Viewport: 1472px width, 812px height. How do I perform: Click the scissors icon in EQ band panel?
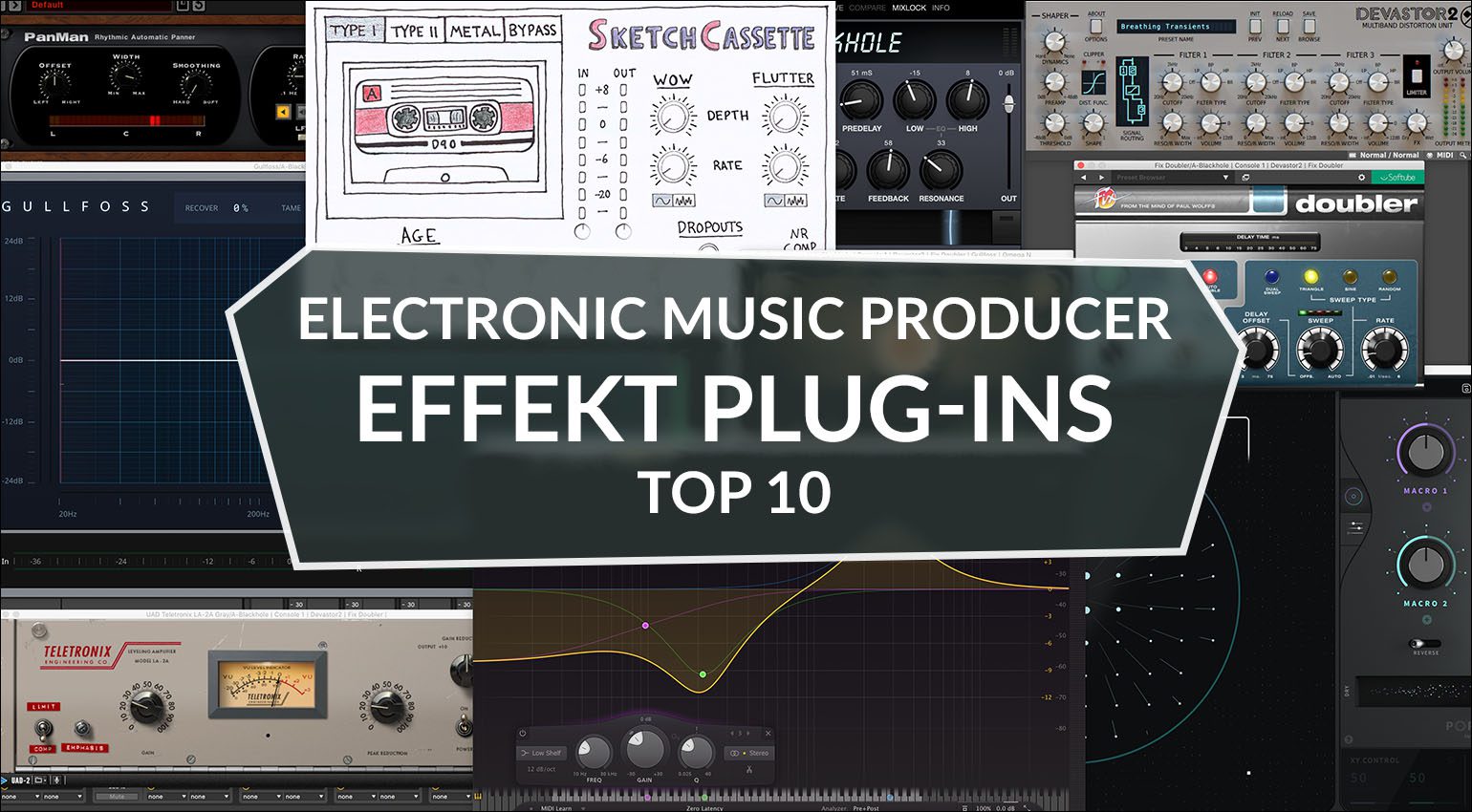pyautogui.click(x=749, y=769)
